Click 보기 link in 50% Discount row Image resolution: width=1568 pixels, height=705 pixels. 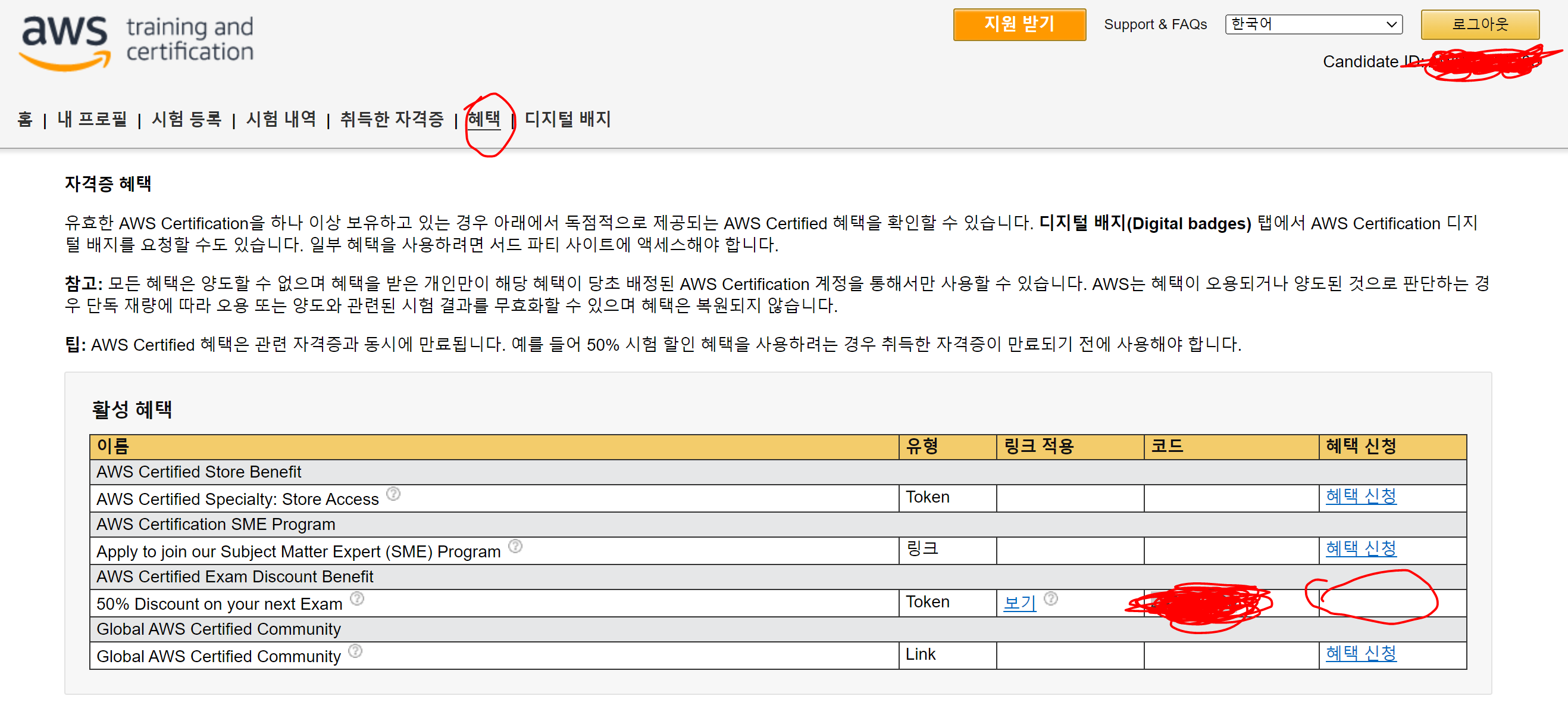coord(1019,603)
